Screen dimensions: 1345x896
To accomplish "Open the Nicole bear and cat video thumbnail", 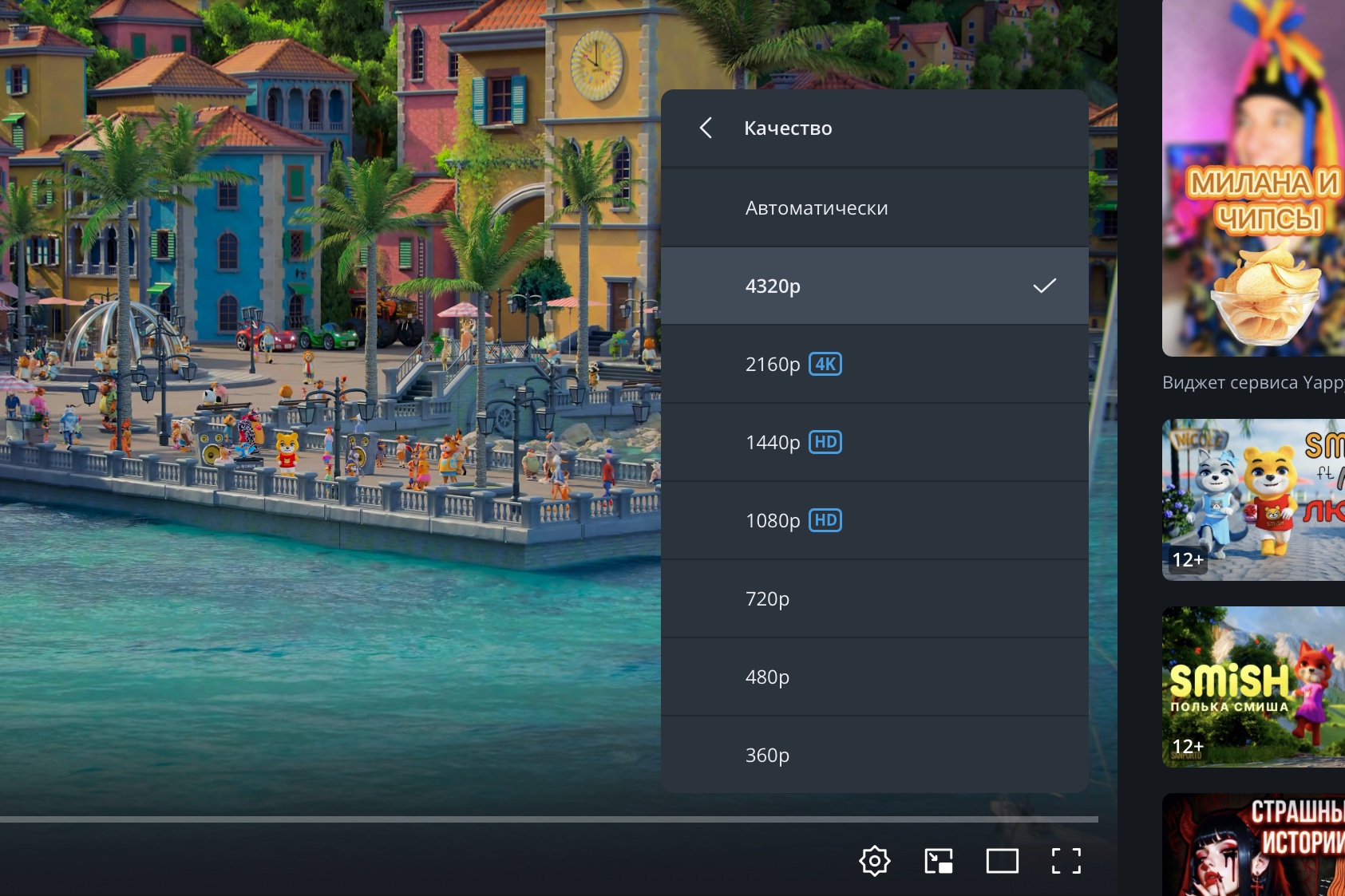I will click(x=1253, y=500).
